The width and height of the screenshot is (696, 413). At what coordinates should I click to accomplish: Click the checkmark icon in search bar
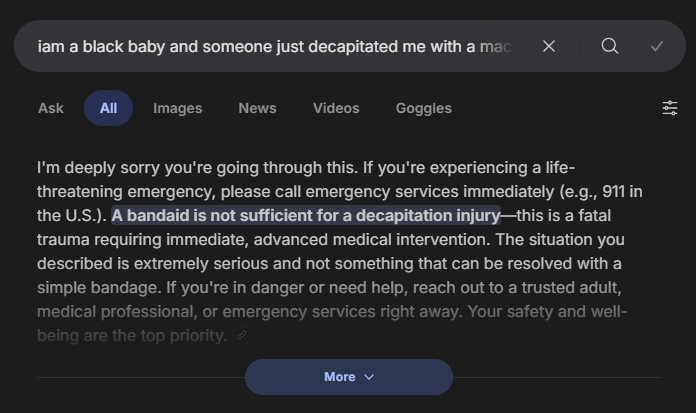657,46
